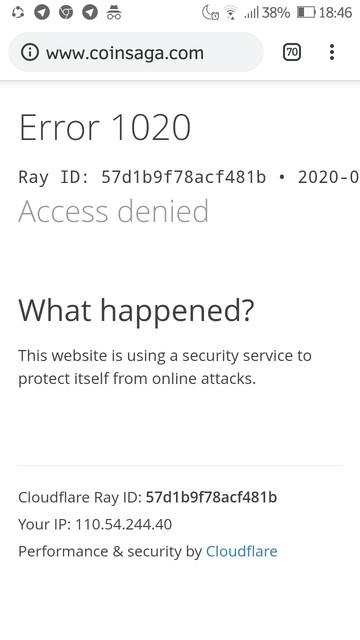Tap the mobile signal strength icon
The height and width of the screenshot is (640, 360).
pyautogui.click(x=251, y=13)
